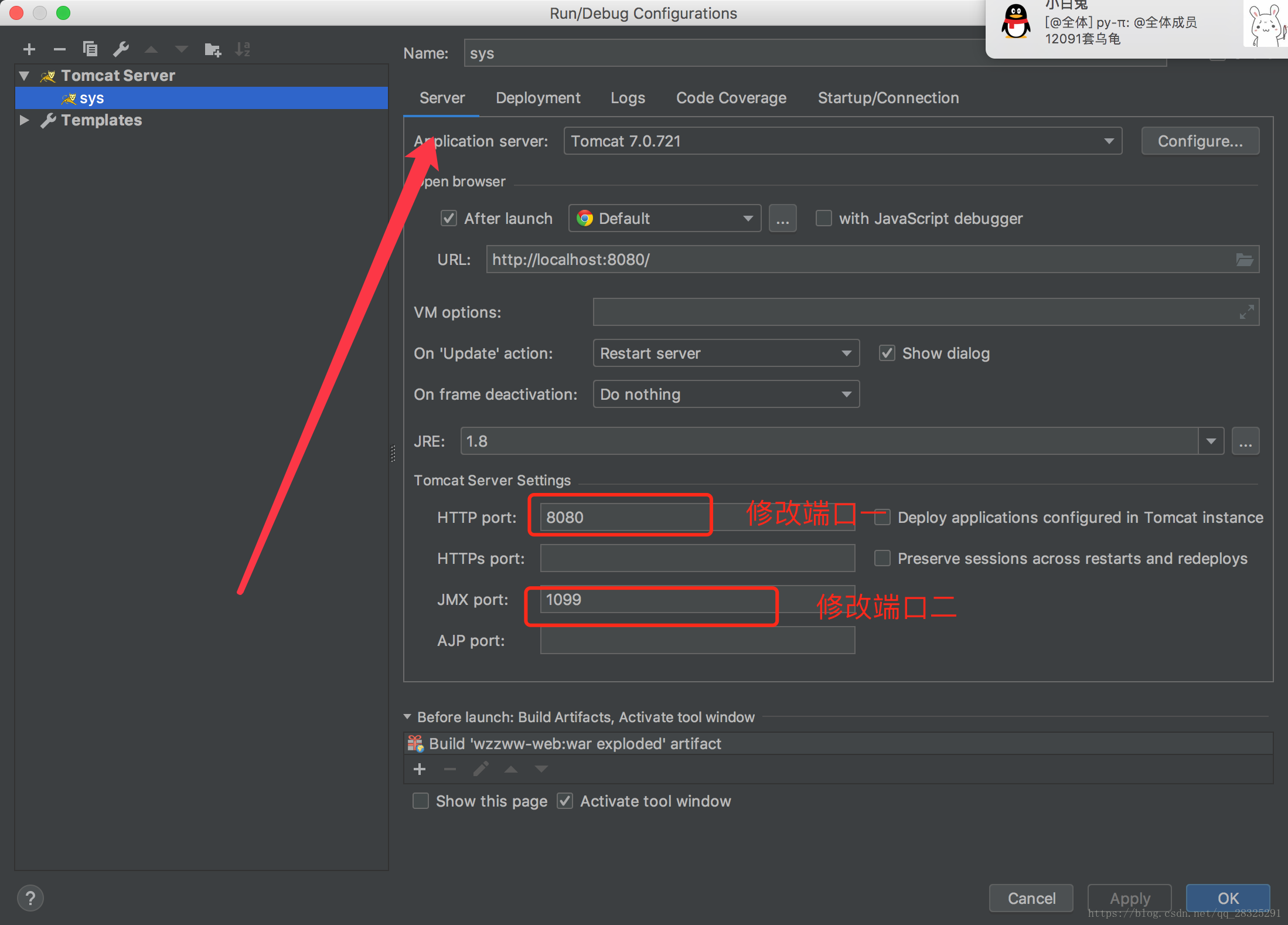Image resolution: width=1288 pixels, height=925 pixels.
Task: Switch to the Startup/Connection tab
Action: pos(888,98)
